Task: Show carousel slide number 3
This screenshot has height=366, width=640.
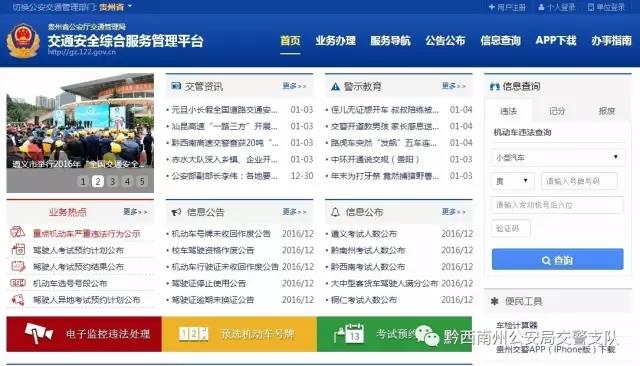Action: 113,181
